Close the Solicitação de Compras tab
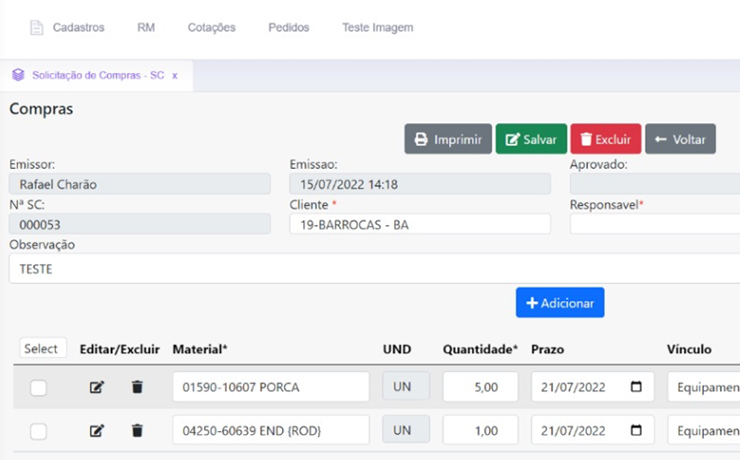The height and width of the screenshot is (460, 740). pos(175,75)
